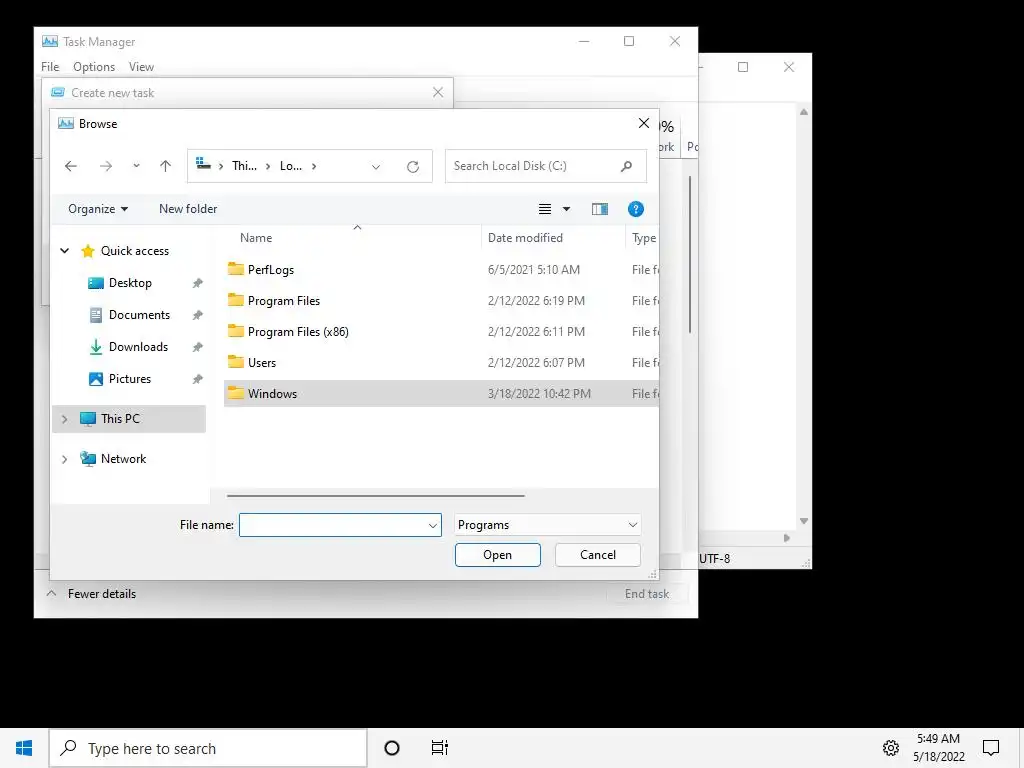This screenshot has height=768, width=1024.
Task: Refresh the Local Disk folder listing
Action: pos(413,167)
